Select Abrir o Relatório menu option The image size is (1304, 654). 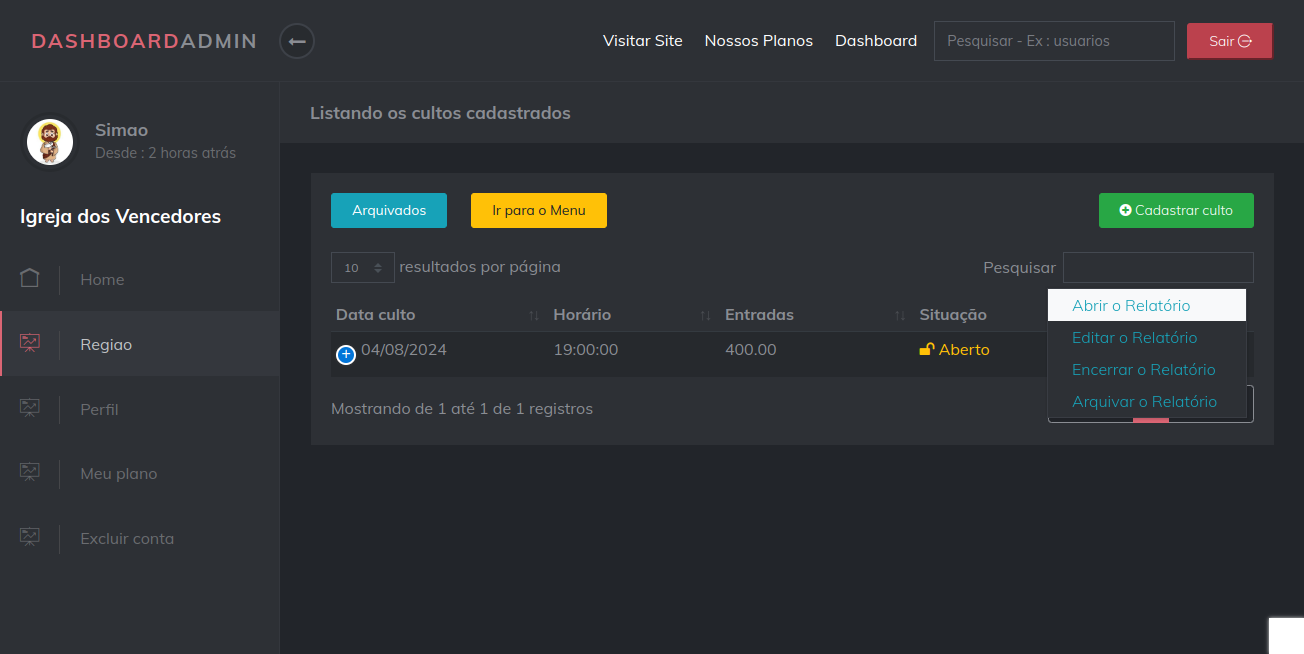(1131, 305)
